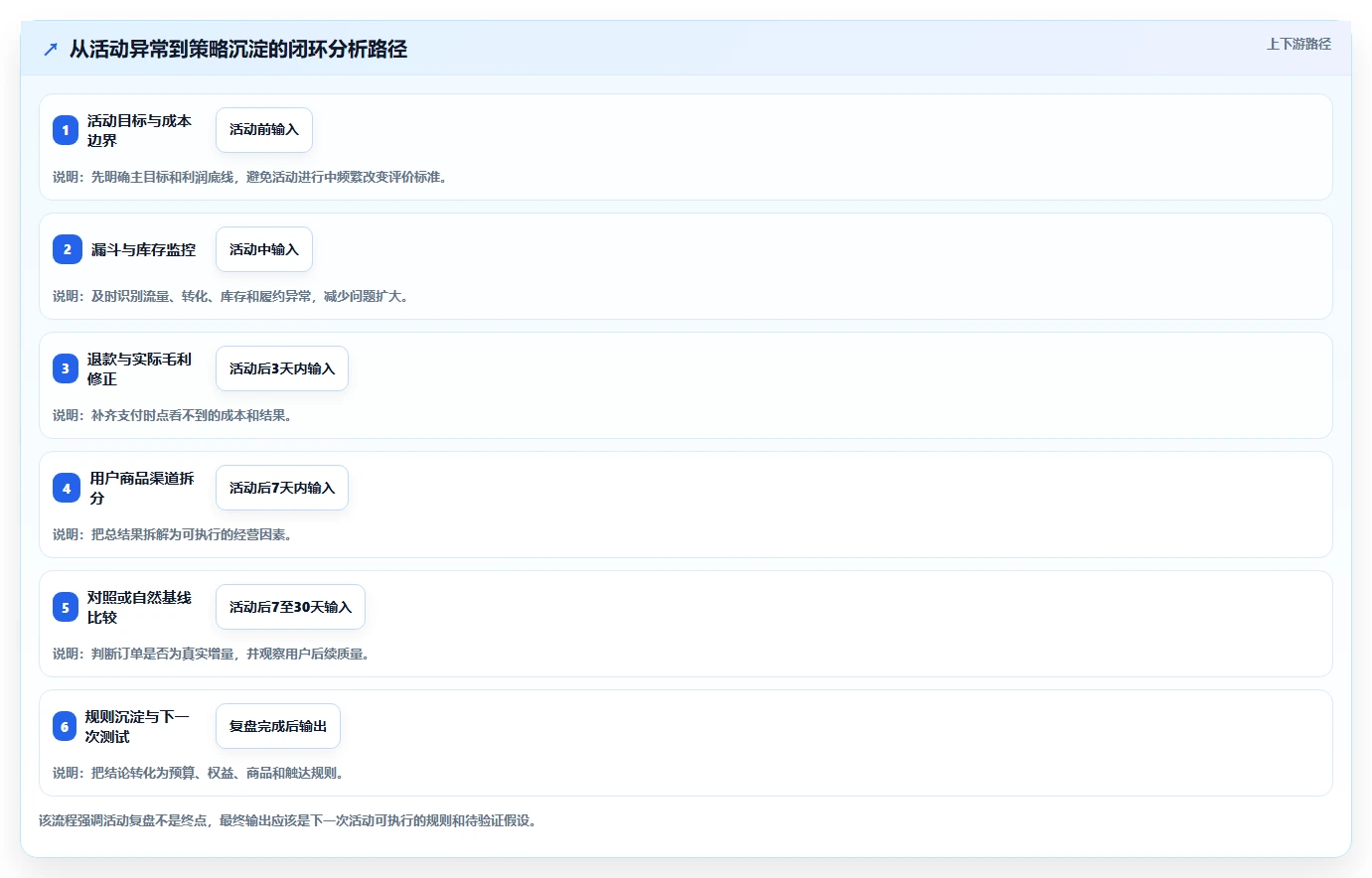Select the step title 对照或自然基线比较
This screenshot has height=878, width=1372.
click(139, 607)
